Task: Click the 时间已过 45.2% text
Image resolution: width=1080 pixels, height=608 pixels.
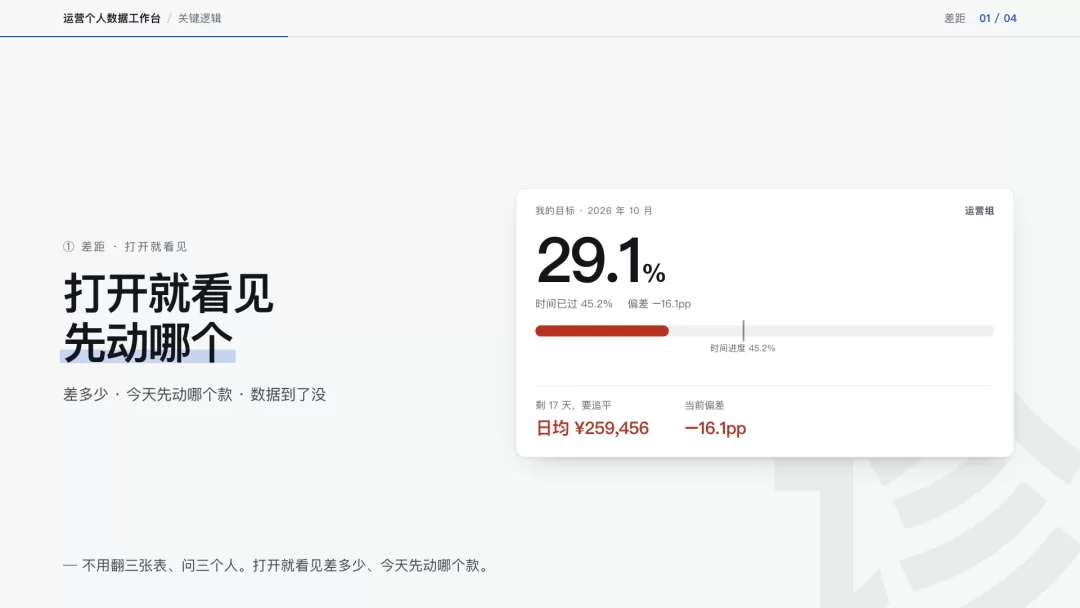Action: (574, 304)
